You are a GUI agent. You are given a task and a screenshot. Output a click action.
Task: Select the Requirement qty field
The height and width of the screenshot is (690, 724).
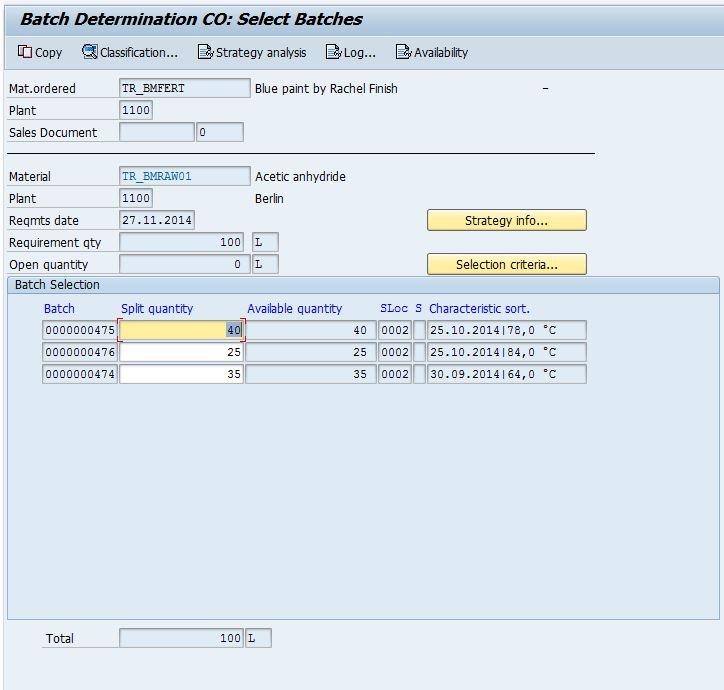(x=181, y=242)
